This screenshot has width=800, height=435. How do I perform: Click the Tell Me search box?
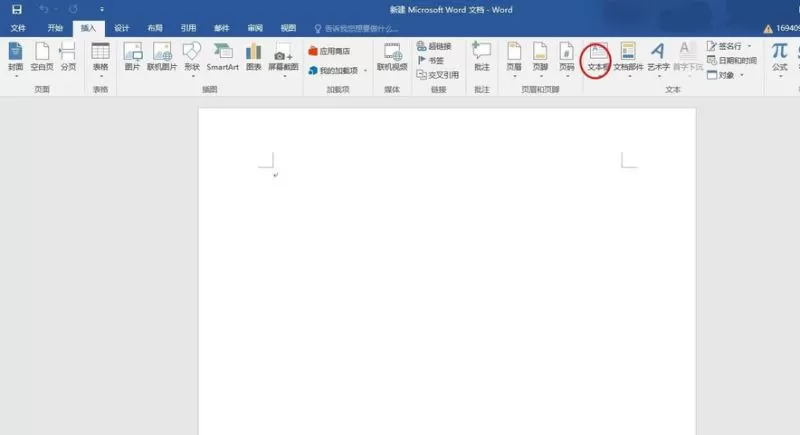[356, 29]
